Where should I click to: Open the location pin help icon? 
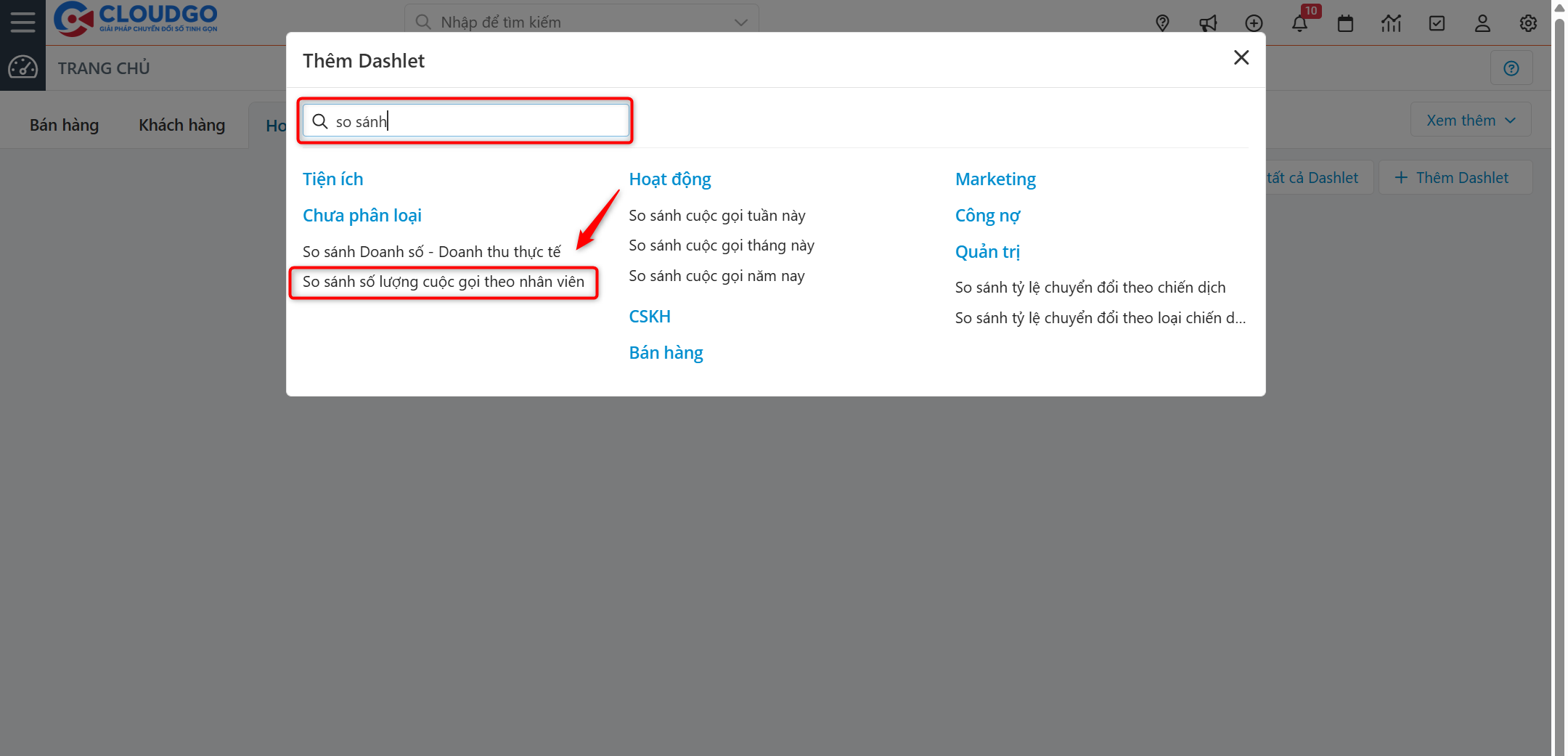[x=1163, y=23]
